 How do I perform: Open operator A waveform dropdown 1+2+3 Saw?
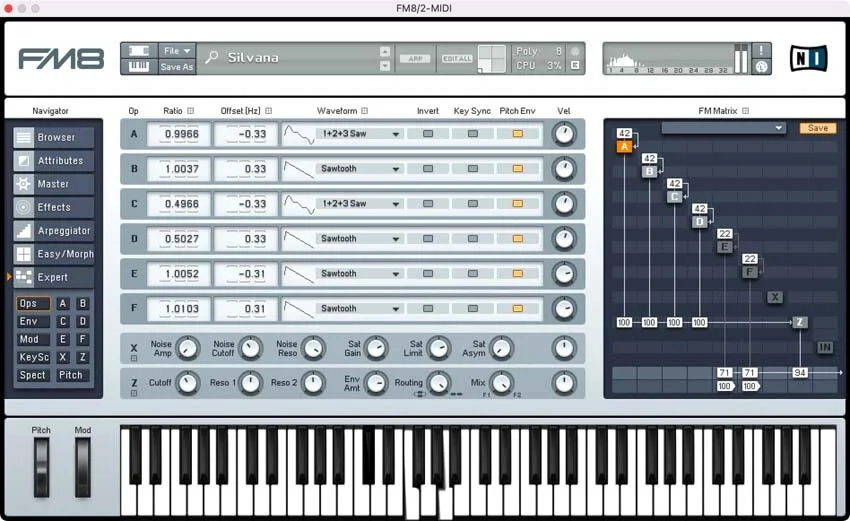[x=359, y=133]
